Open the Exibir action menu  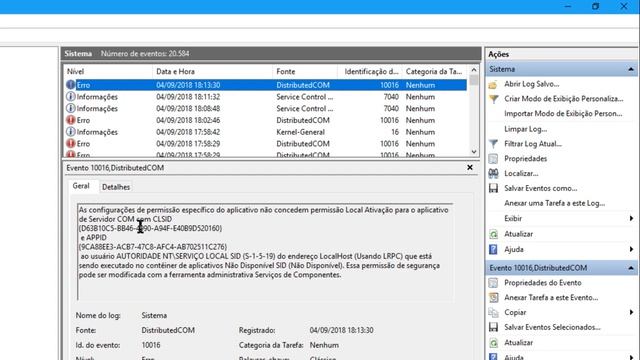click(x=513, y=218)
